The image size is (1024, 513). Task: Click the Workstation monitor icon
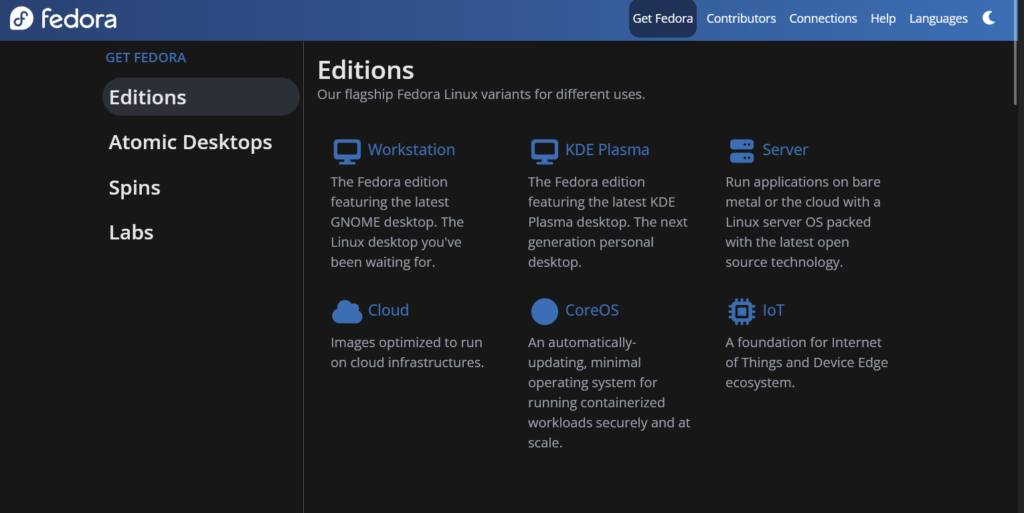[347, 151]
